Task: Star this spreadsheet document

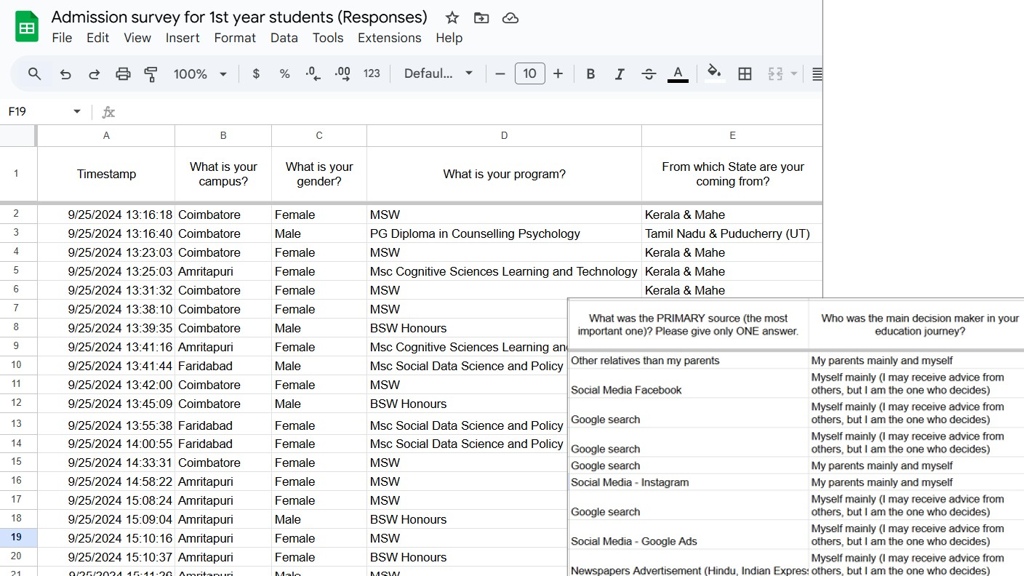Action: click(452, 18)
